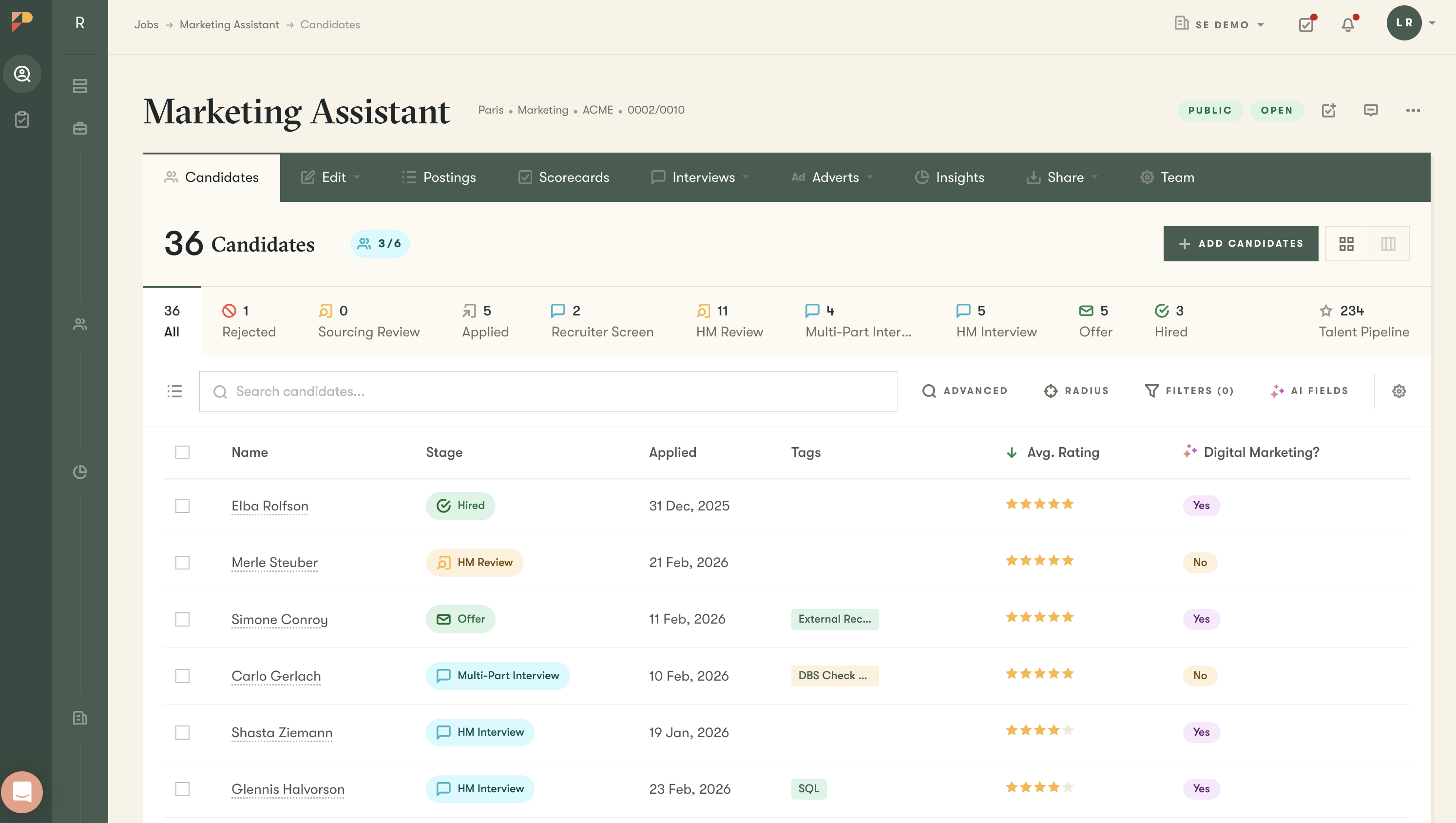
Task: Click the list options icon left of search
Action: point(174,391)
